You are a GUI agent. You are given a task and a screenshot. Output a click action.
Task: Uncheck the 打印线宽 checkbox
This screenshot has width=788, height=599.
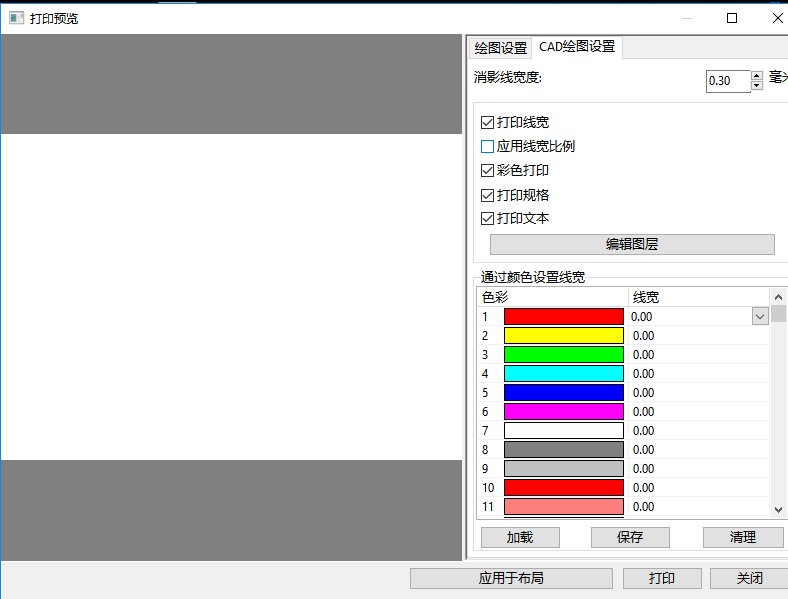pyautogui.click(x=487, y=122)
